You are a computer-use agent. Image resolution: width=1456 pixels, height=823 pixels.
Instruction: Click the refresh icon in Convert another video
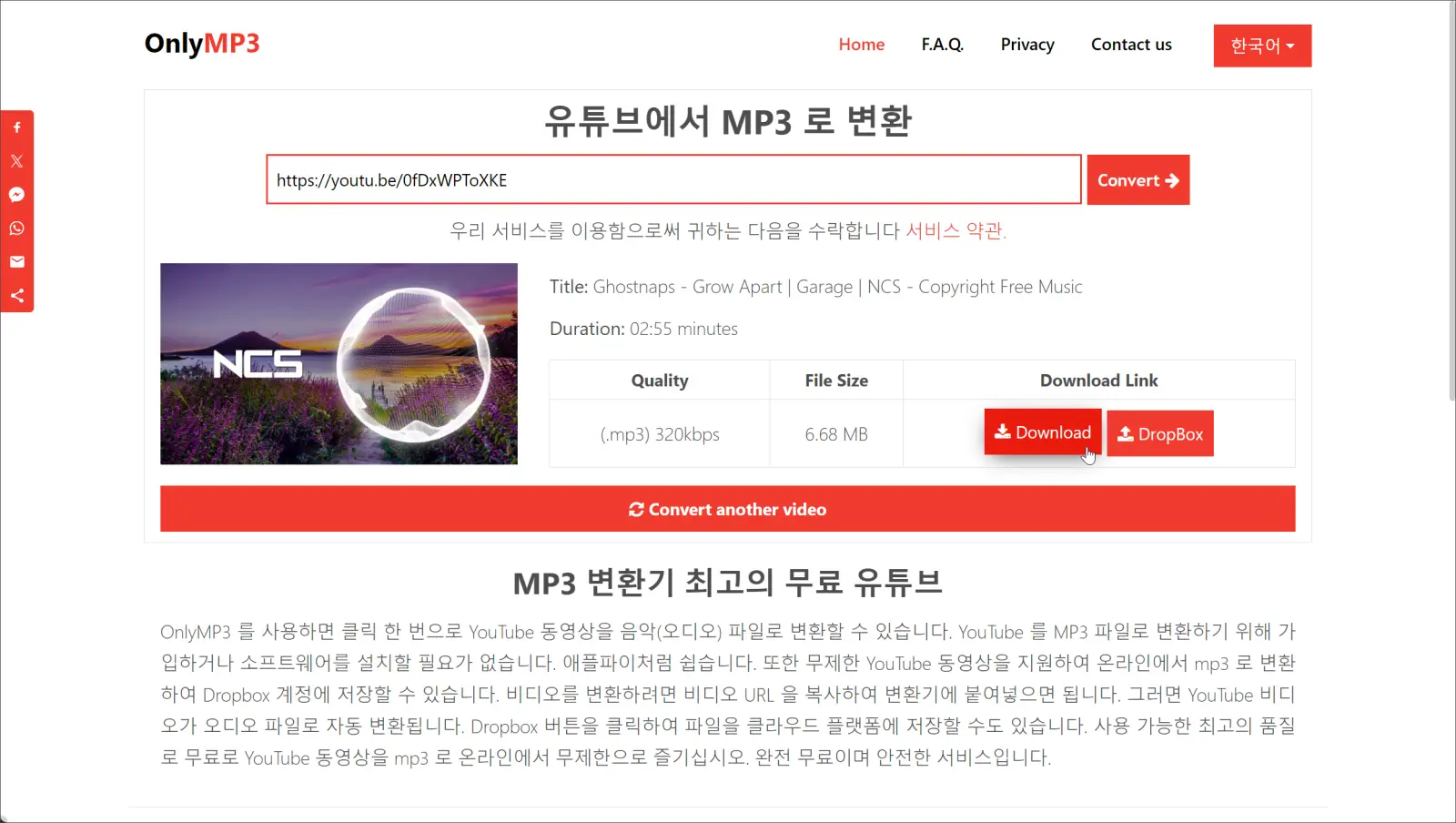[x=637, y=509]
